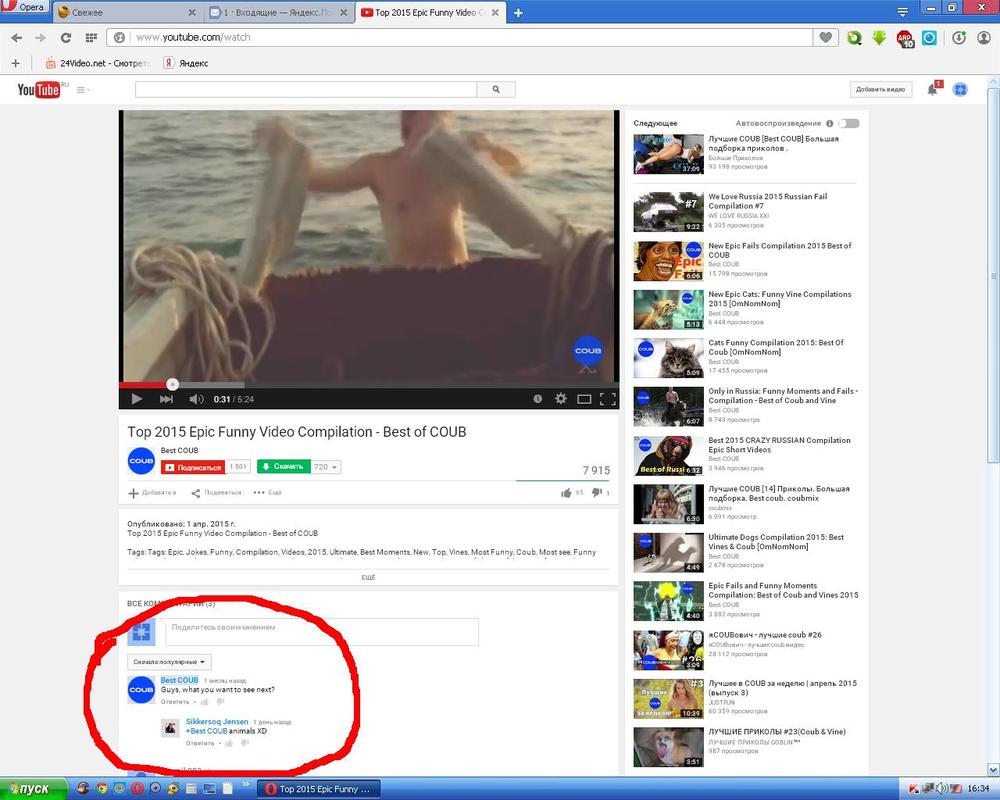
Task: Skip to next video in player
Action: pyautogui.click(x=166, y=399)
